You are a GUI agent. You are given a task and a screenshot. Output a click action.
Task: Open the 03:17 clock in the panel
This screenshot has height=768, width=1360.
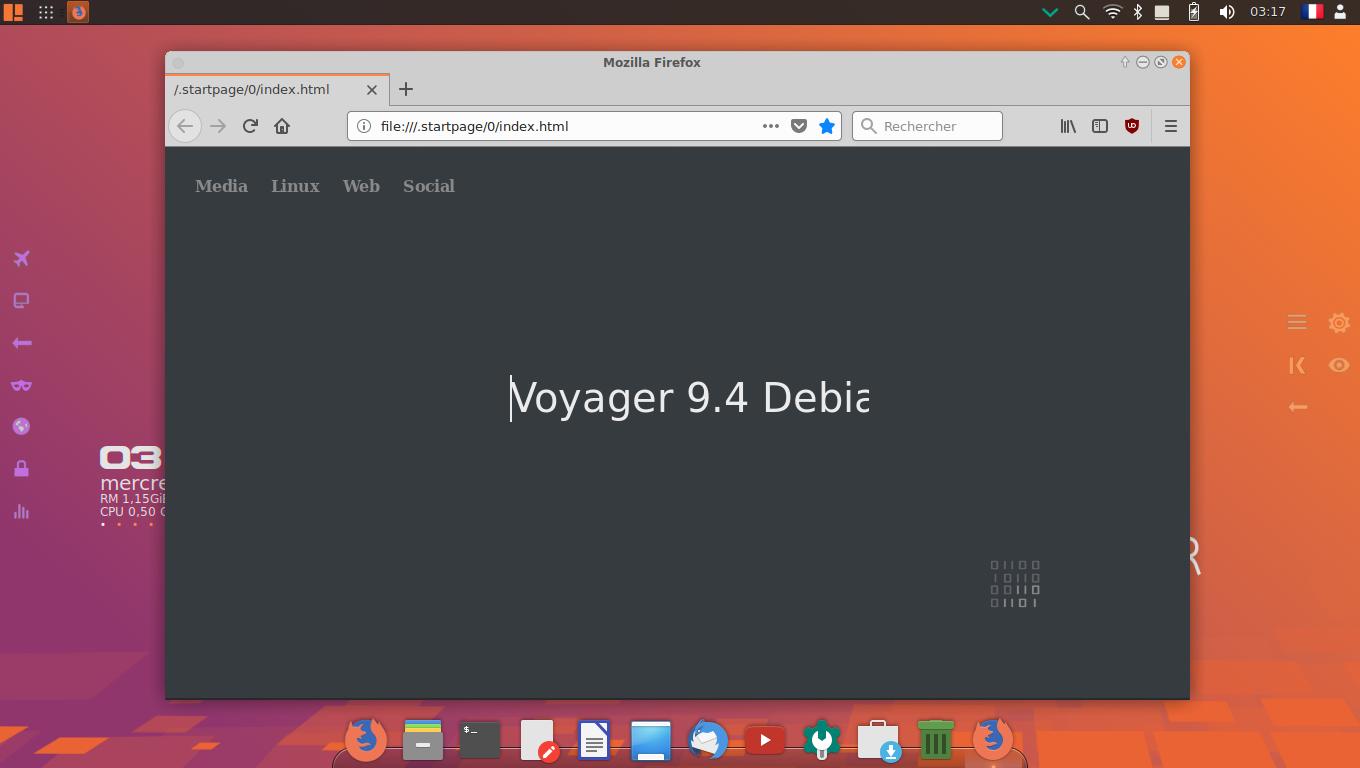point(1267,12)
